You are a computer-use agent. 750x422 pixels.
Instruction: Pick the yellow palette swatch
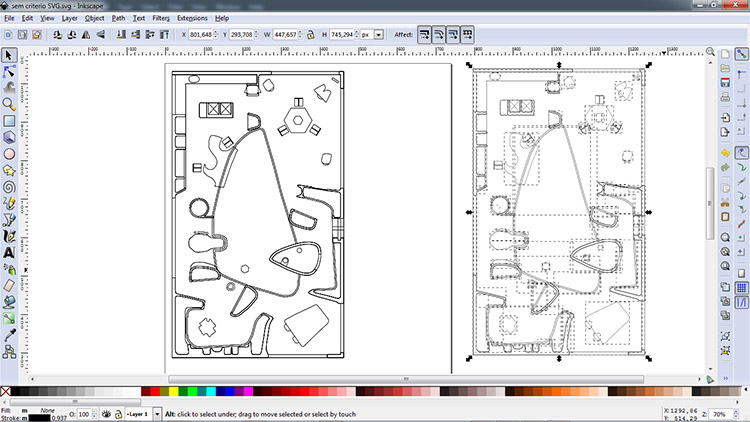174,391
